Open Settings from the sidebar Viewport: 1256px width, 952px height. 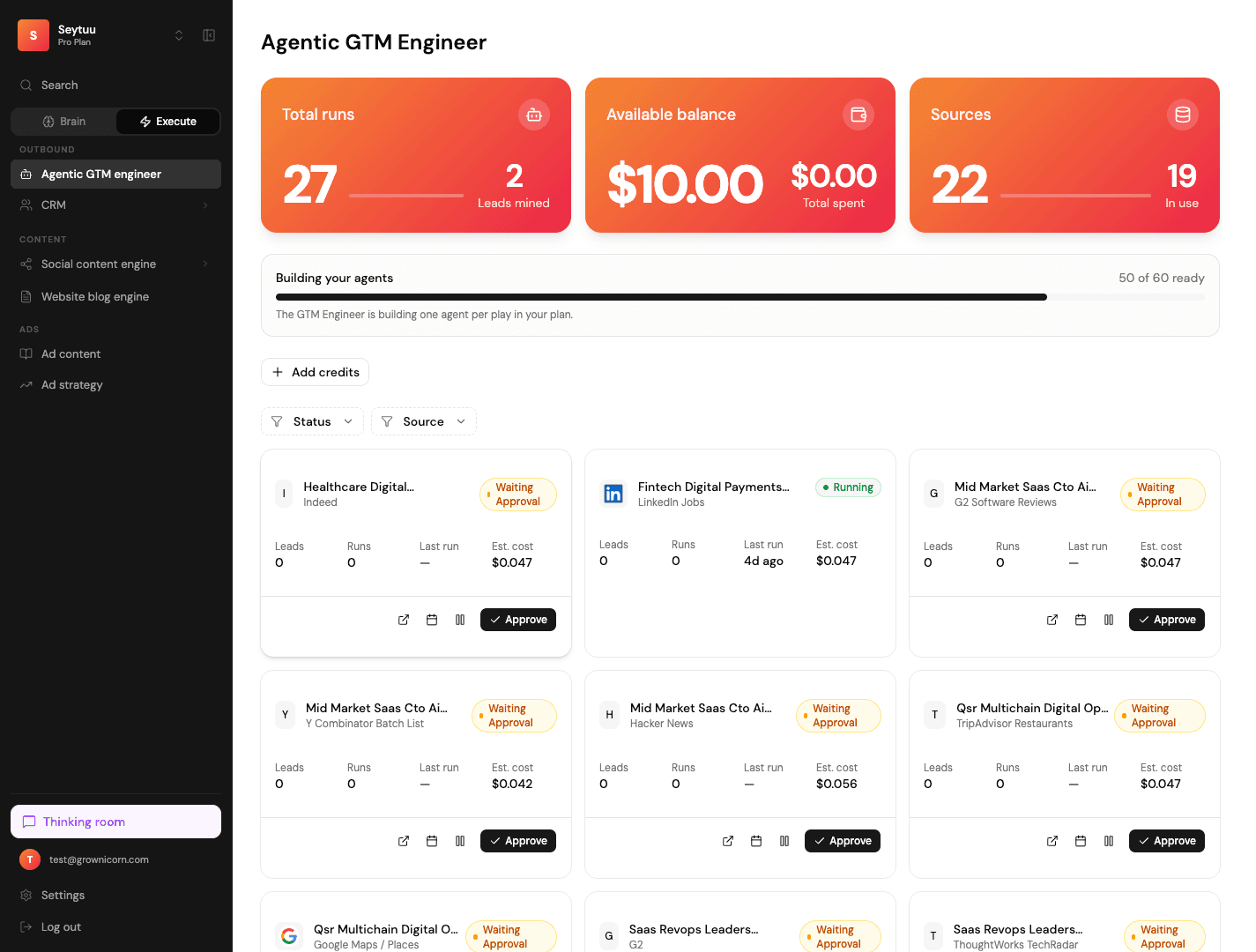tap(115, 895)
